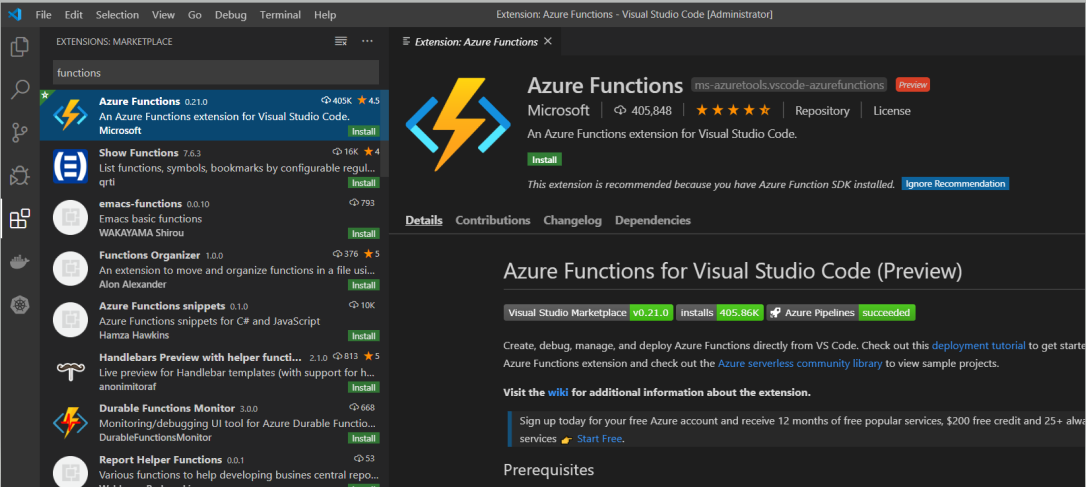1086x487 pixels.
Task: Select the Extension: Azure Functions editor tab
Action: (x=475, y=42)
